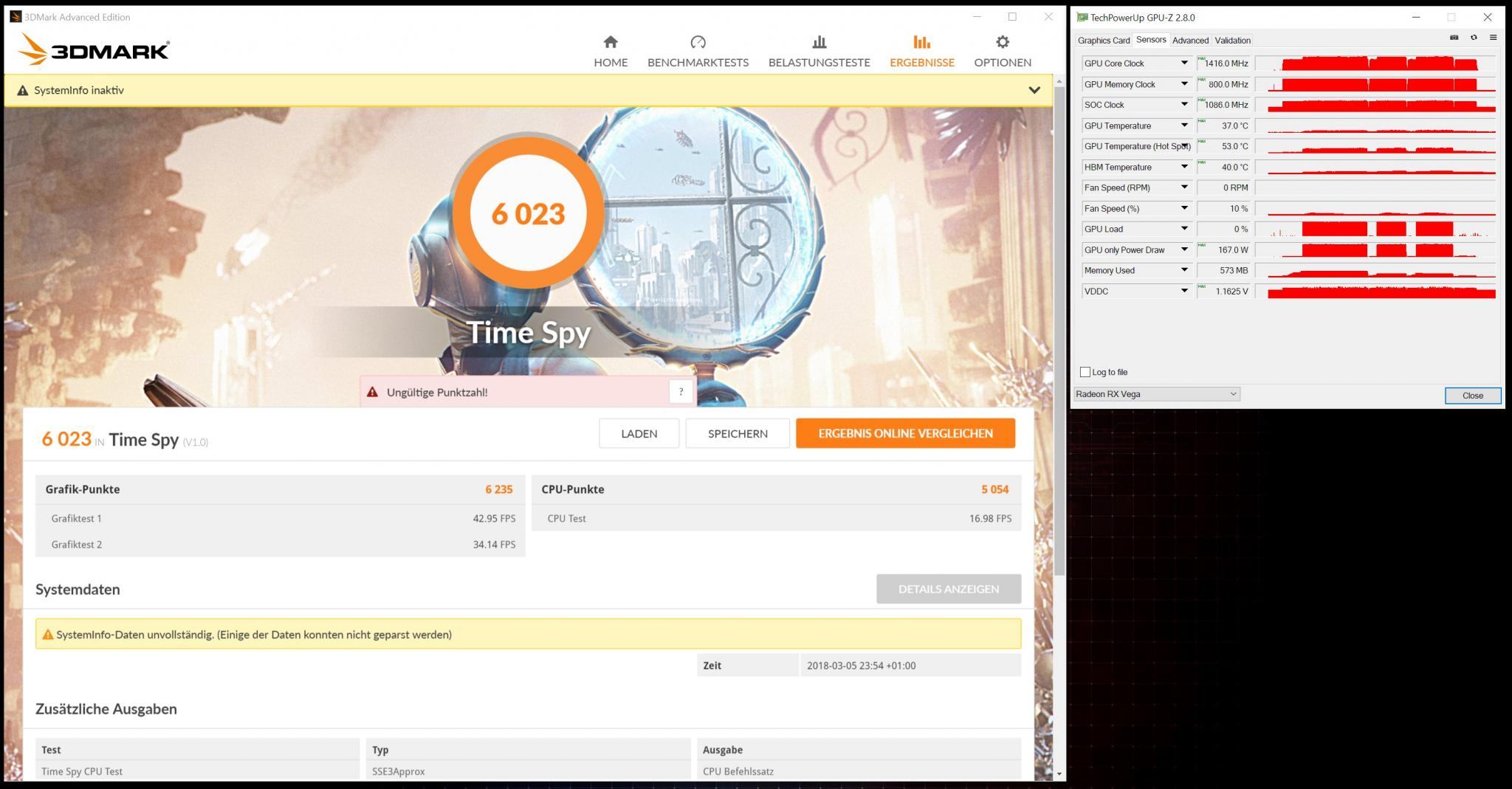Open the Advanced tab in GPU-Z
This screenshot has height=789, width=1512.
click(1190, 41)
